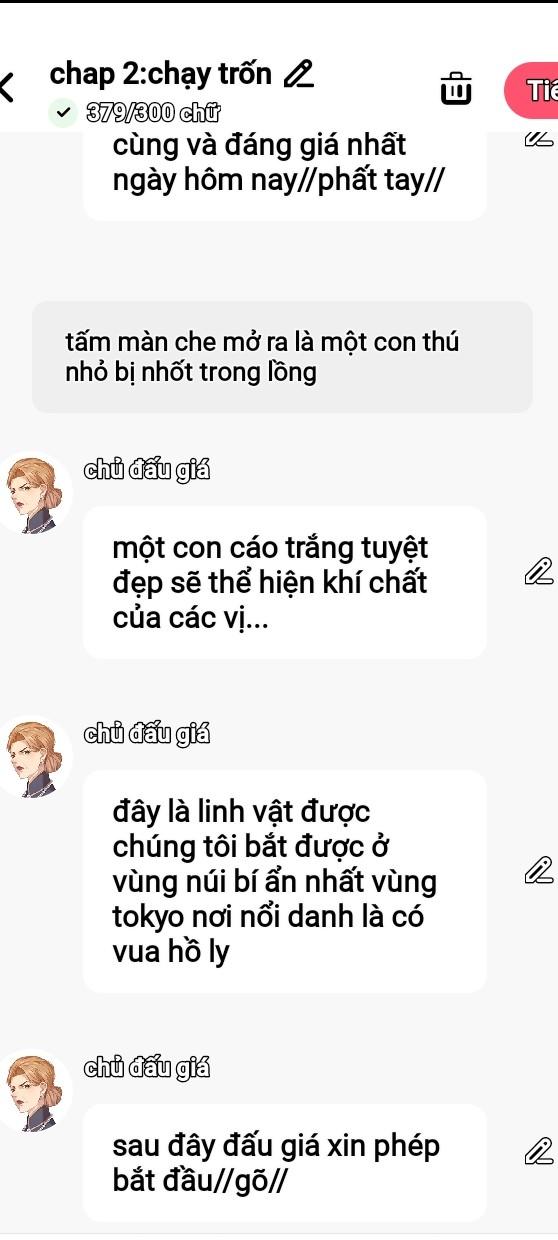Edit the 'sau đây đấu giá xin phép' message
Viewport: 558px width, 1240px height.
coord(537,1152)
